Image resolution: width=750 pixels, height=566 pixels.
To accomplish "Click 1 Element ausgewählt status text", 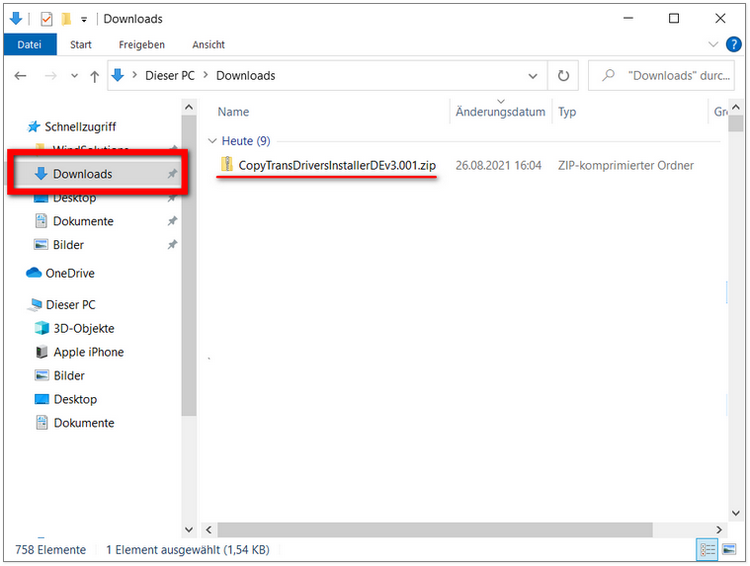I will (188, 550).
